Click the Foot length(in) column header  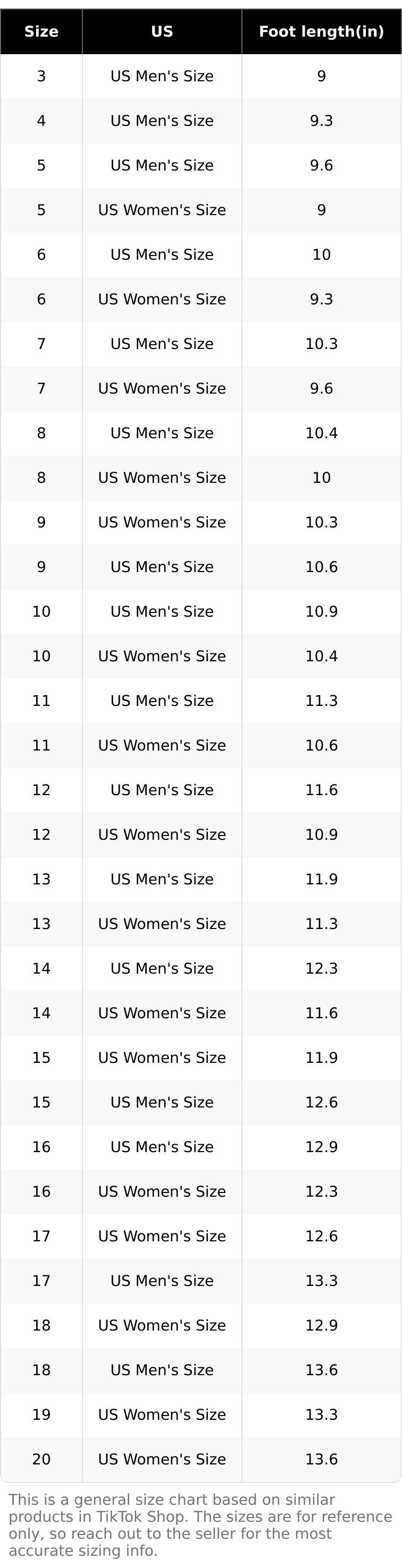(321, 32)
